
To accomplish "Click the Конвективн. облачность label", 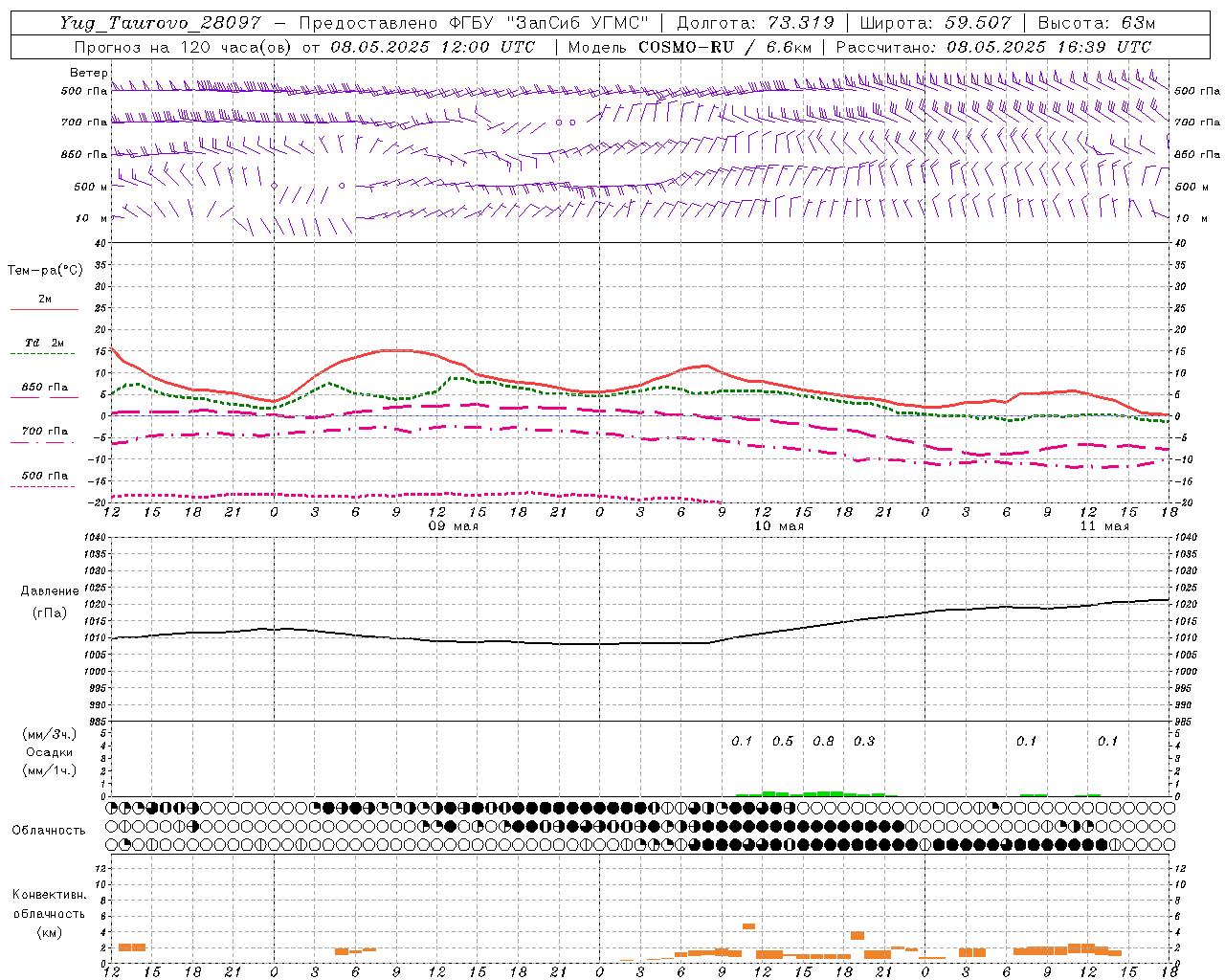I will pyautogui.click(x=49, y=904).
